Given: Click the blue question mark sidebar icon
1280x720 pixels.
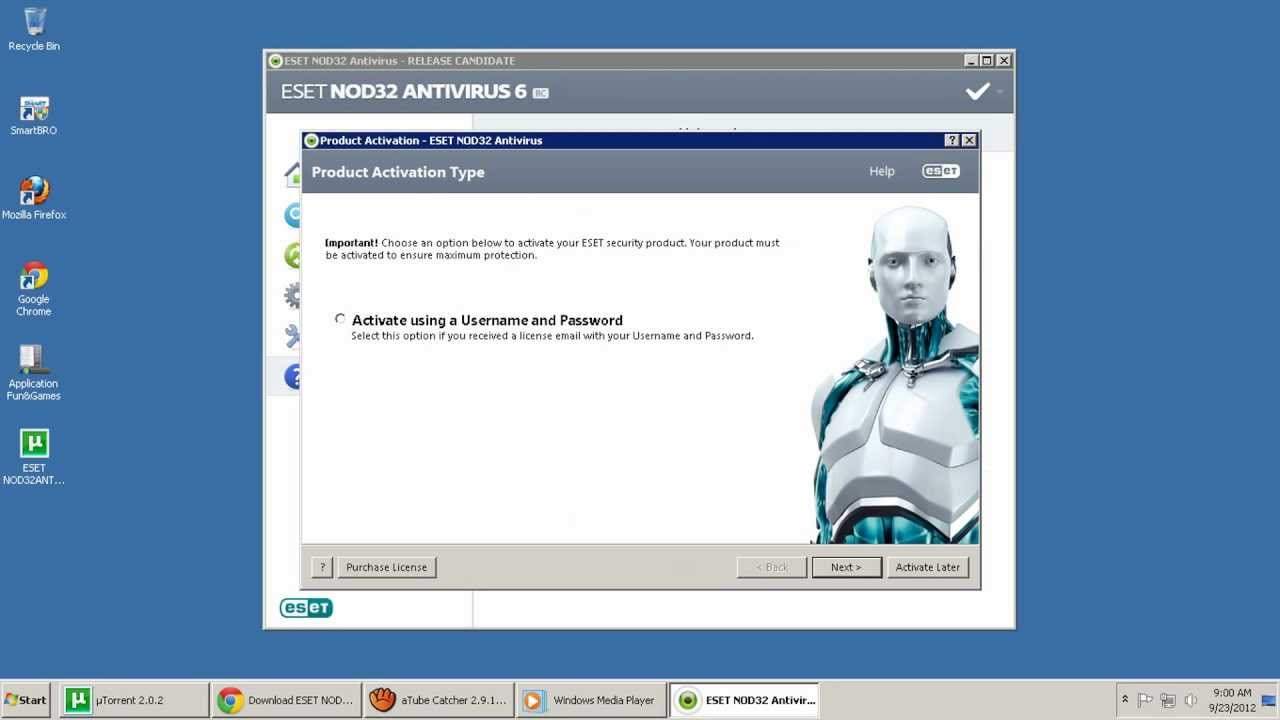Looking at the screenshot, I should (292, 376).
